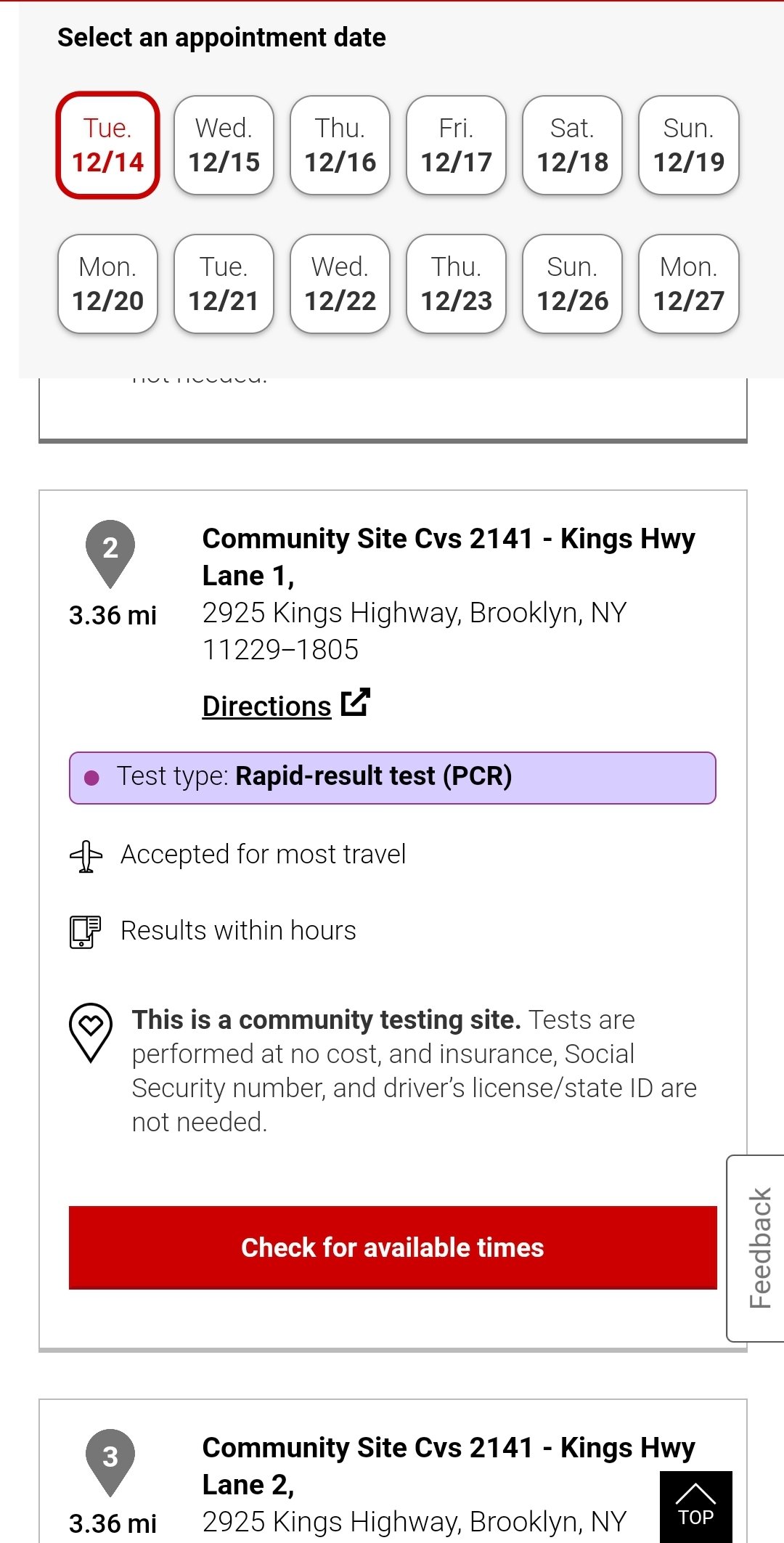Image resolution: width=784 pixels, height=1543 pixels.
Task: Tap the location pin marker number 2
Action: [x=110, y=553]
